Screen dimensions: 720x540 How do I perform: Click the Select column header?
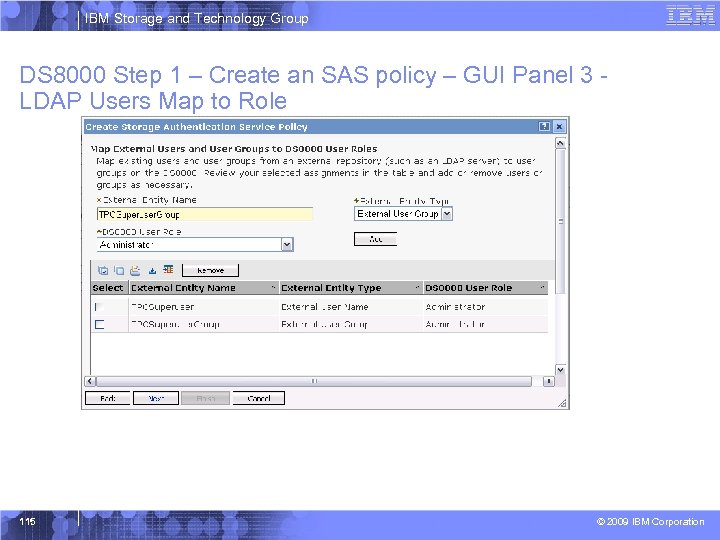[108, 288]
